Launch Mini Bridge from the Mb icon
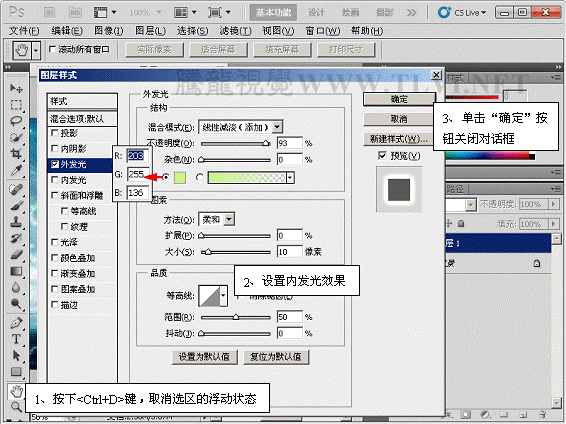This screenshot has width=566, height=424. click(x=75, y=13)
